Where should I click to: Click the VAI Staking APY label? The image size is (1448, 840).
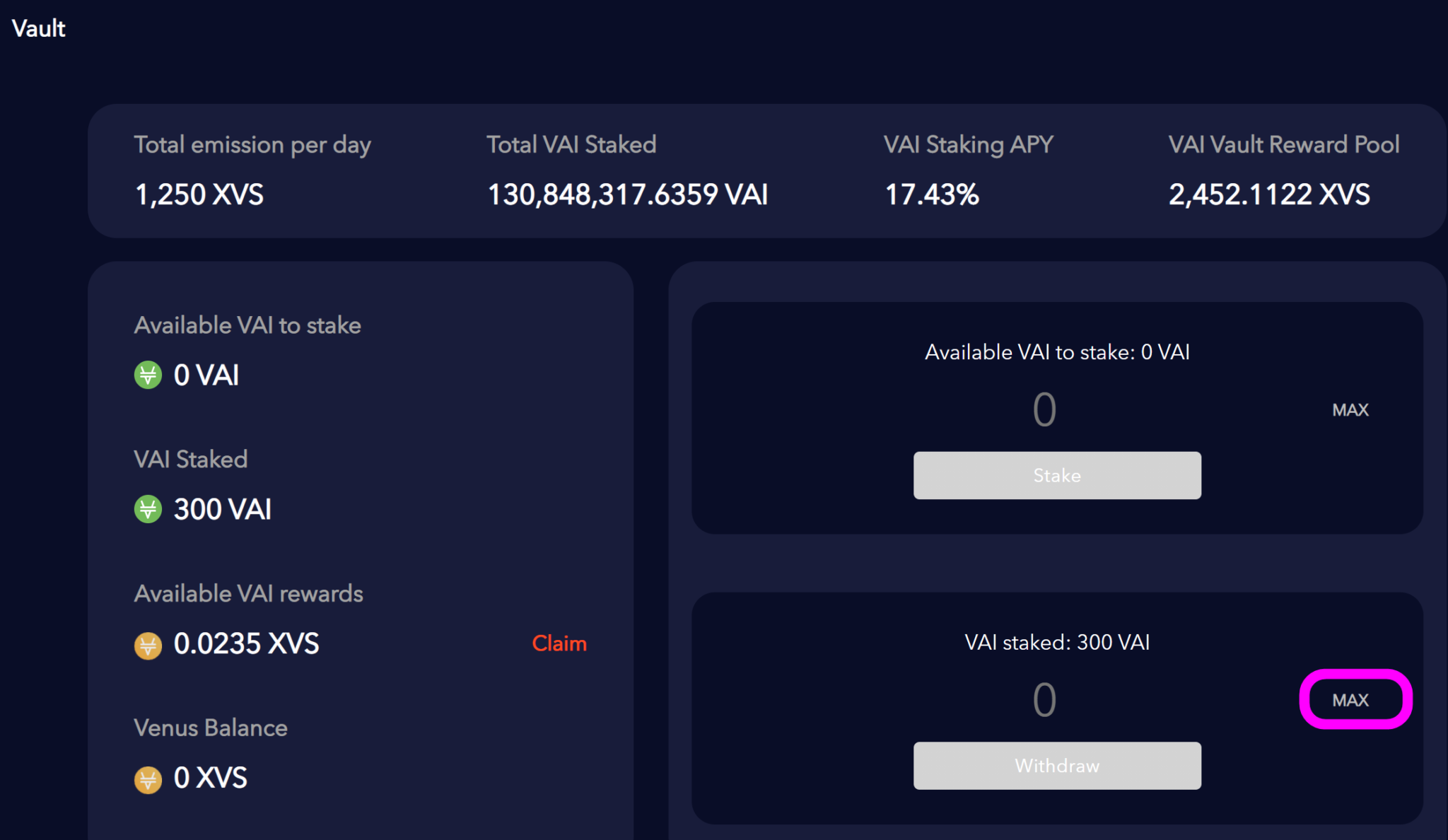tap(969, 145)
